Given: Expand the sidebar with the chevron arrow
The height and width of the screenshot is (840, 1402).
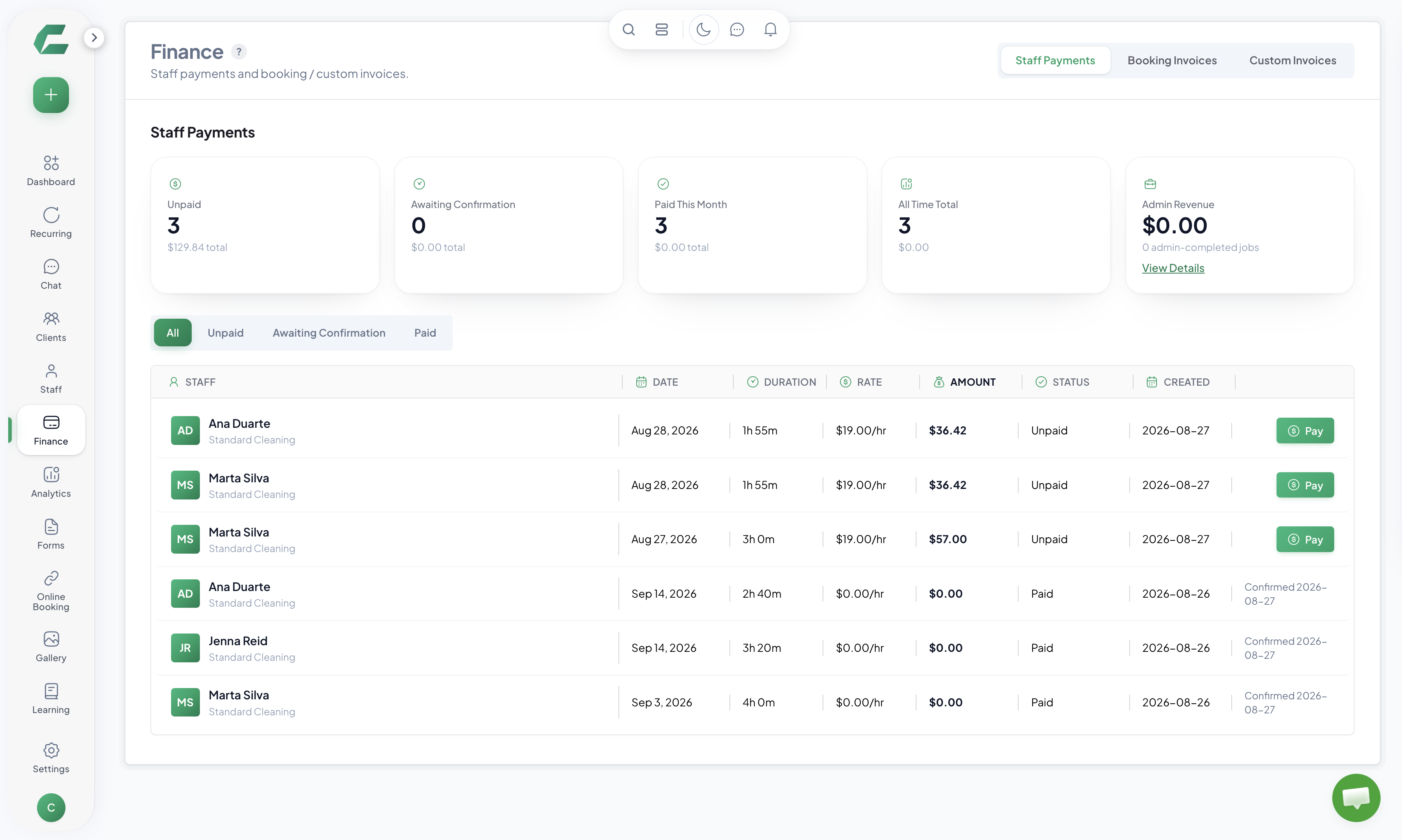Looking at the screenshot, I should pos(94,38).
